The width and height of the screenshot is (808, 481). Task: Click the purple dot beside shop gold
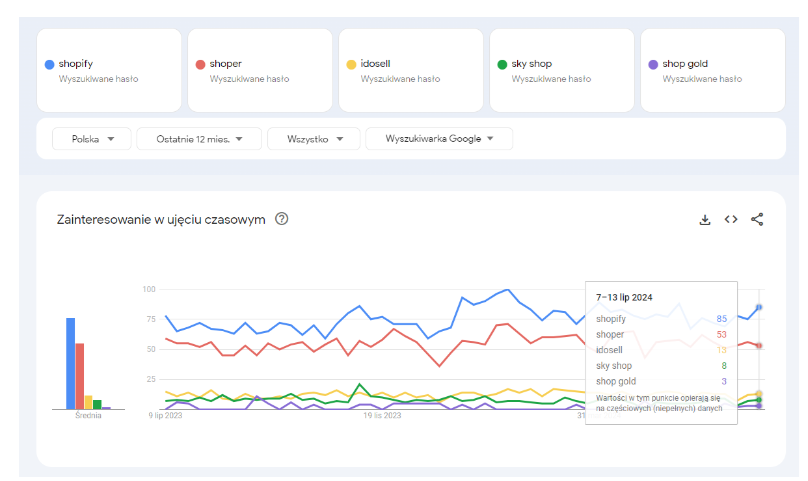(653, 64)
